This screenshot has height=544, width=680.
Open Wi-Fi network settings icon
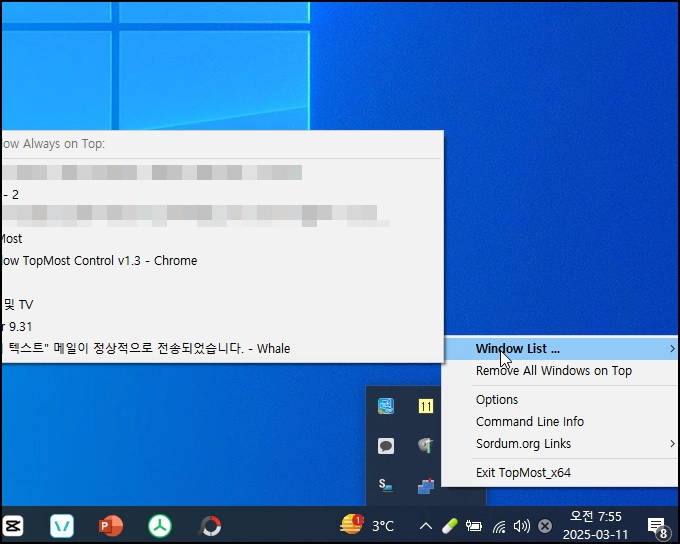pos(499,527)
